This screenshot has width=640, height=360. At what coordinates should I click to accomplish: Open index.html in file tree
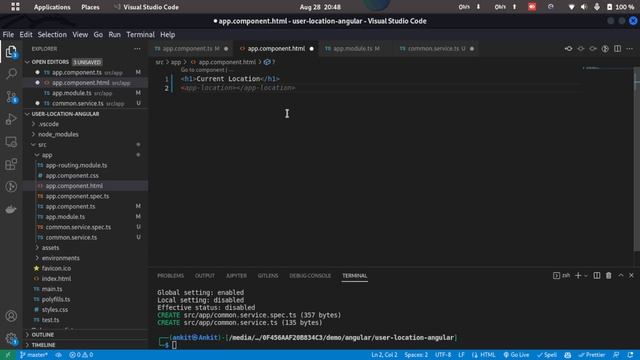pyautogui.click(x=56, y=278)
